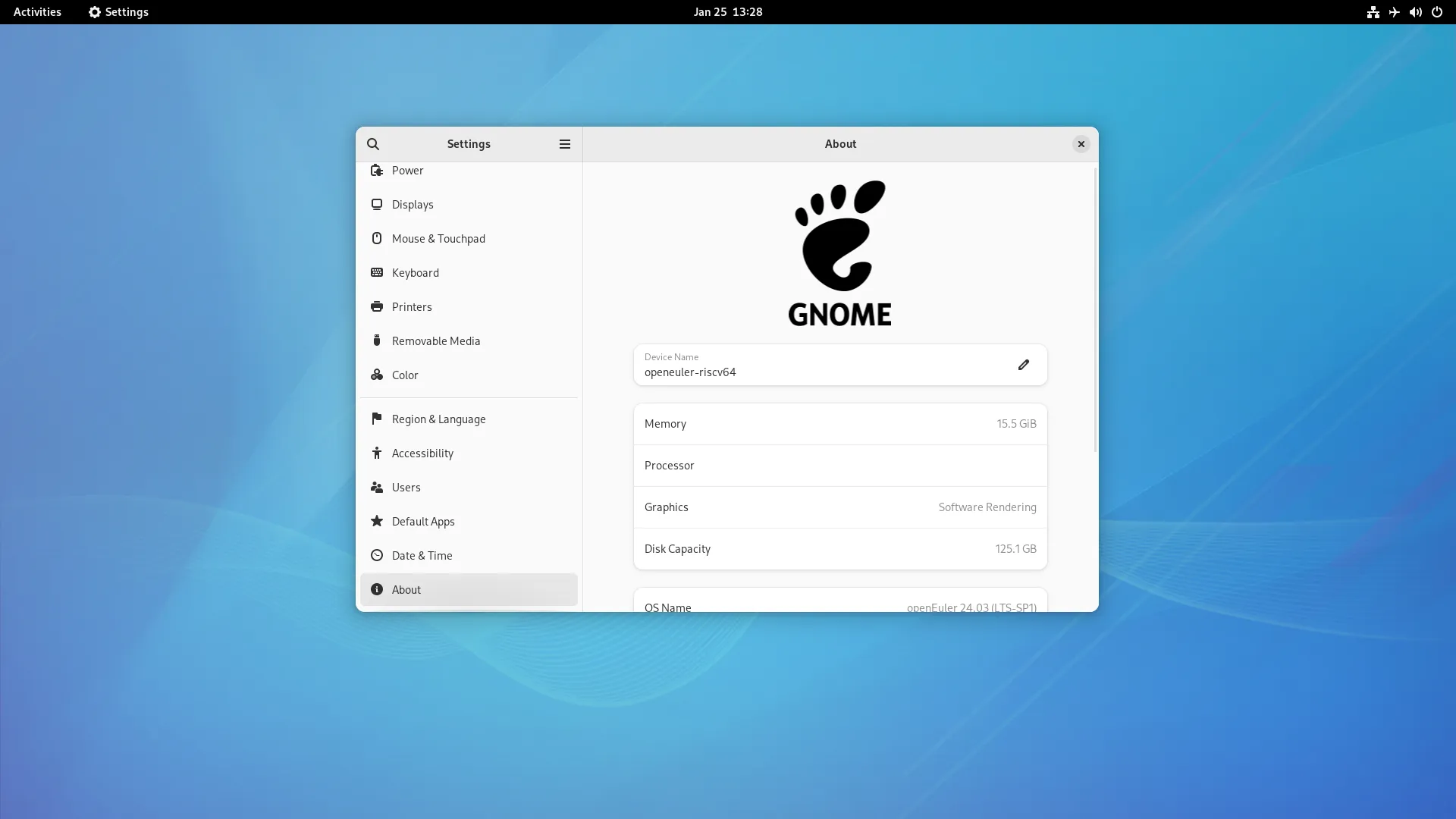Image resolution: width=1456 pixels, height=819 pixels.
Task: Open the hamburger menu in Settings sidebar
Action: click(x=564, y=144)
